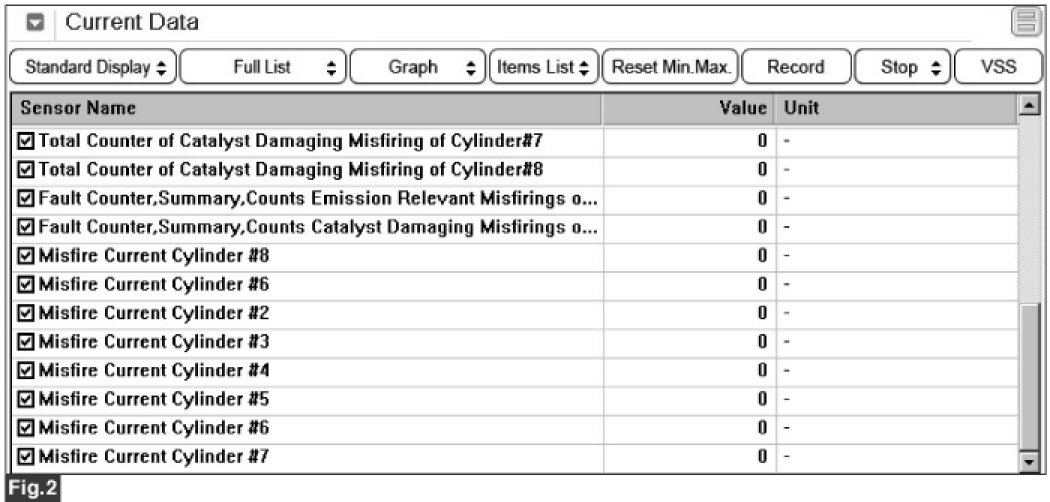Screen dimensions: 1050x502
Task: Open the Items List dropdown
Action: coord(543,67)
